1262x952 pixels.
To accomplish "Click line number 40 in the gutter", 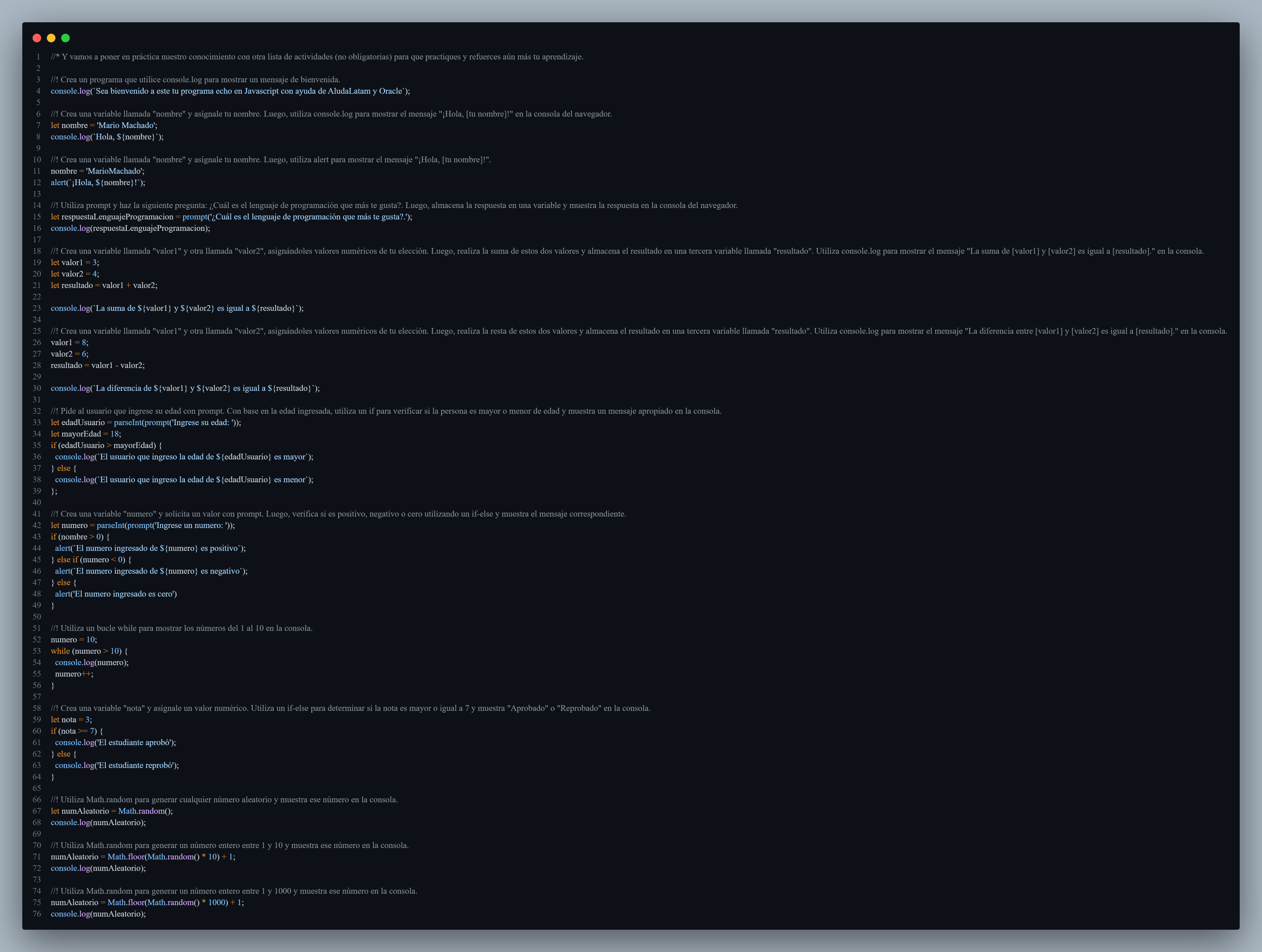I will tap(37, 503).
